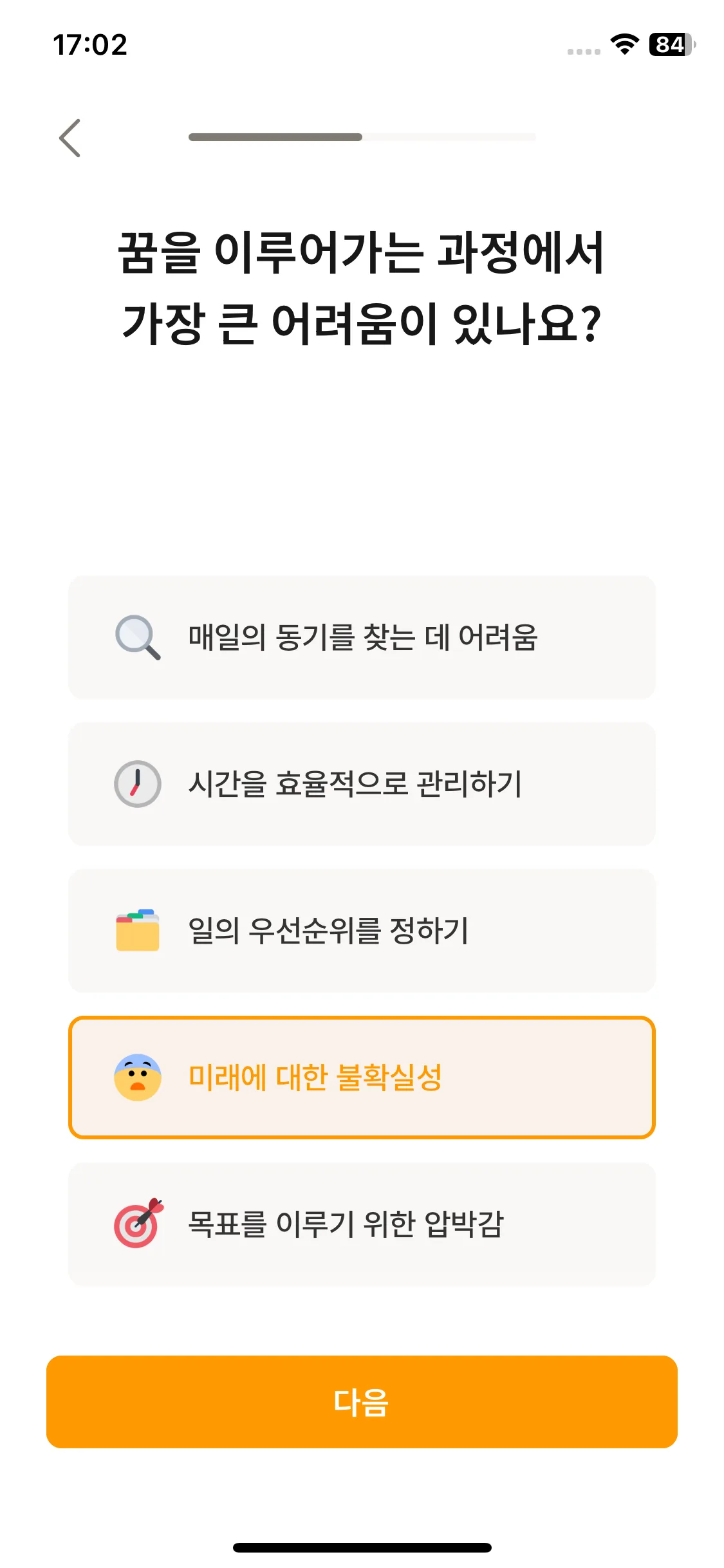Tap the home indicator bar

pos(362,1547)
